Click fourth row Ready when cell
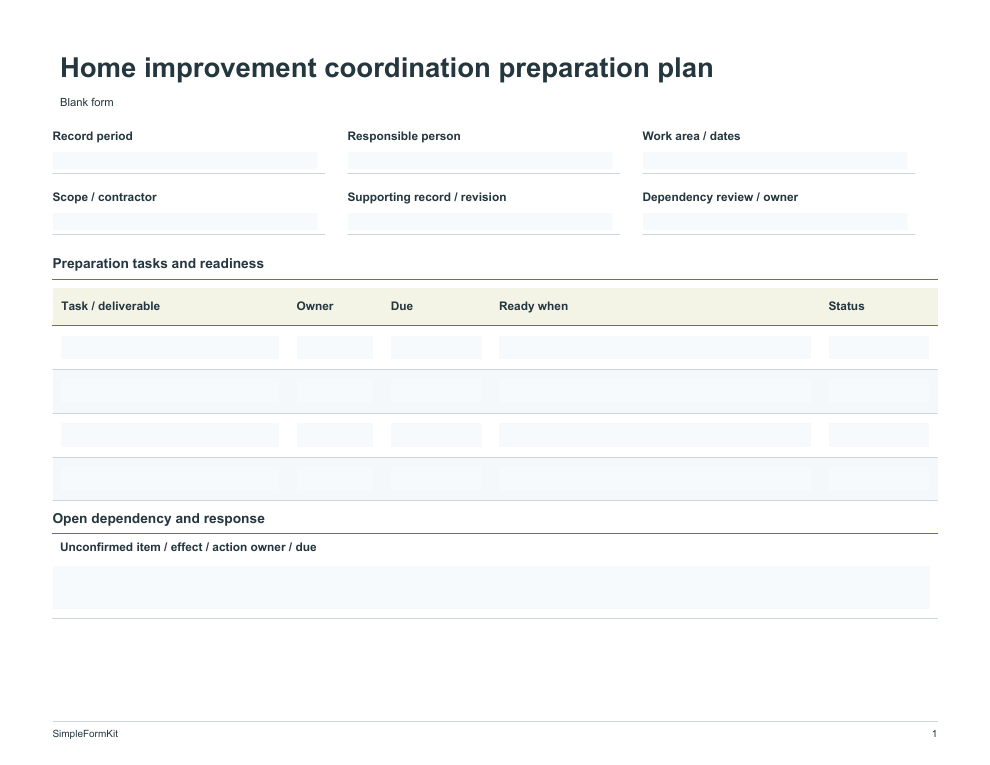990x765 pixels. click(655, 479)
